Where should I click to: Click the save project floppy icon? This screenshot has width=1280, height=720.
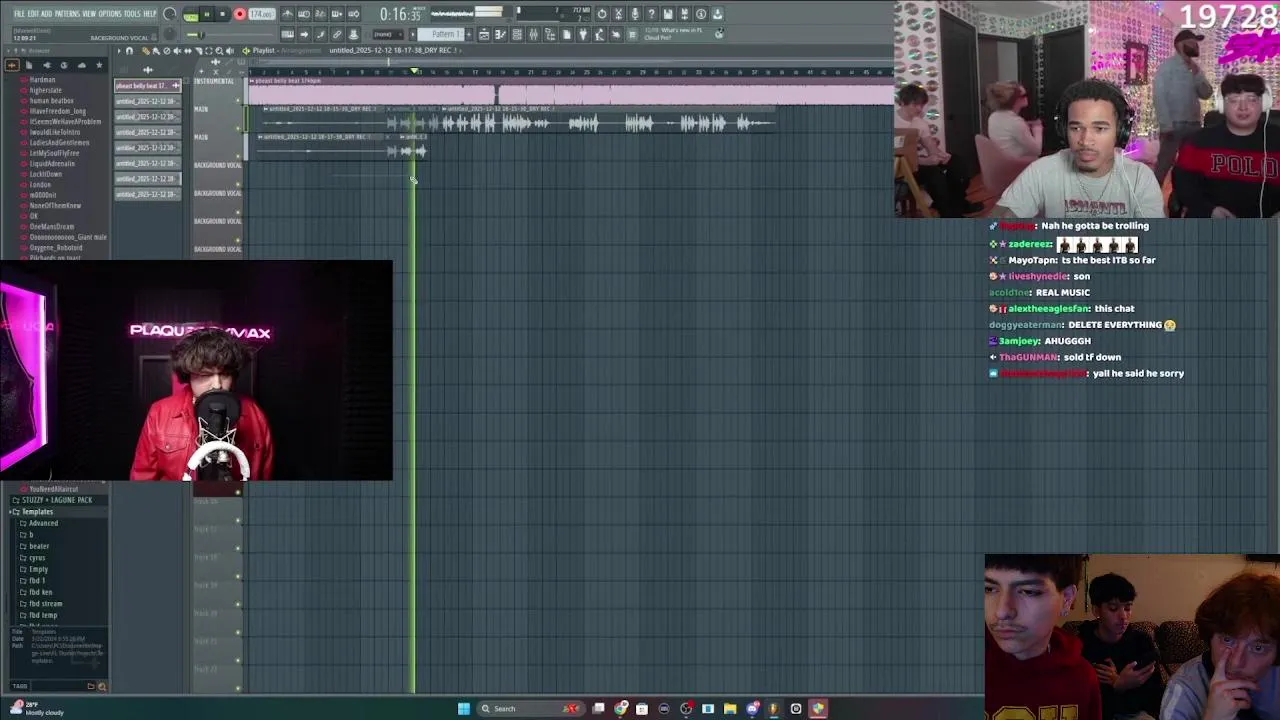click(x=668, y=14)
